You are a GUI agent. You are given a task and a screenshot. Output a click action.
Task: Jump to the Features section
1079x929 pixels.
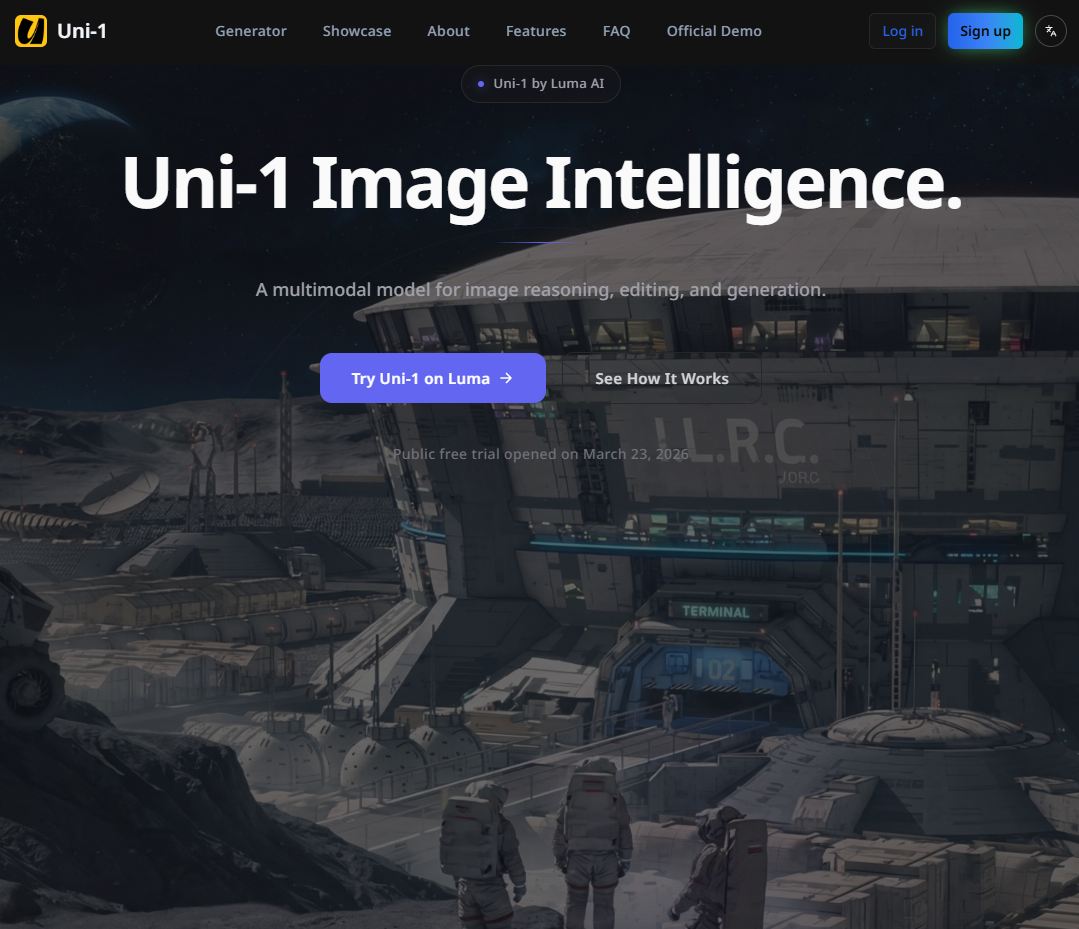tap(535, 31)
